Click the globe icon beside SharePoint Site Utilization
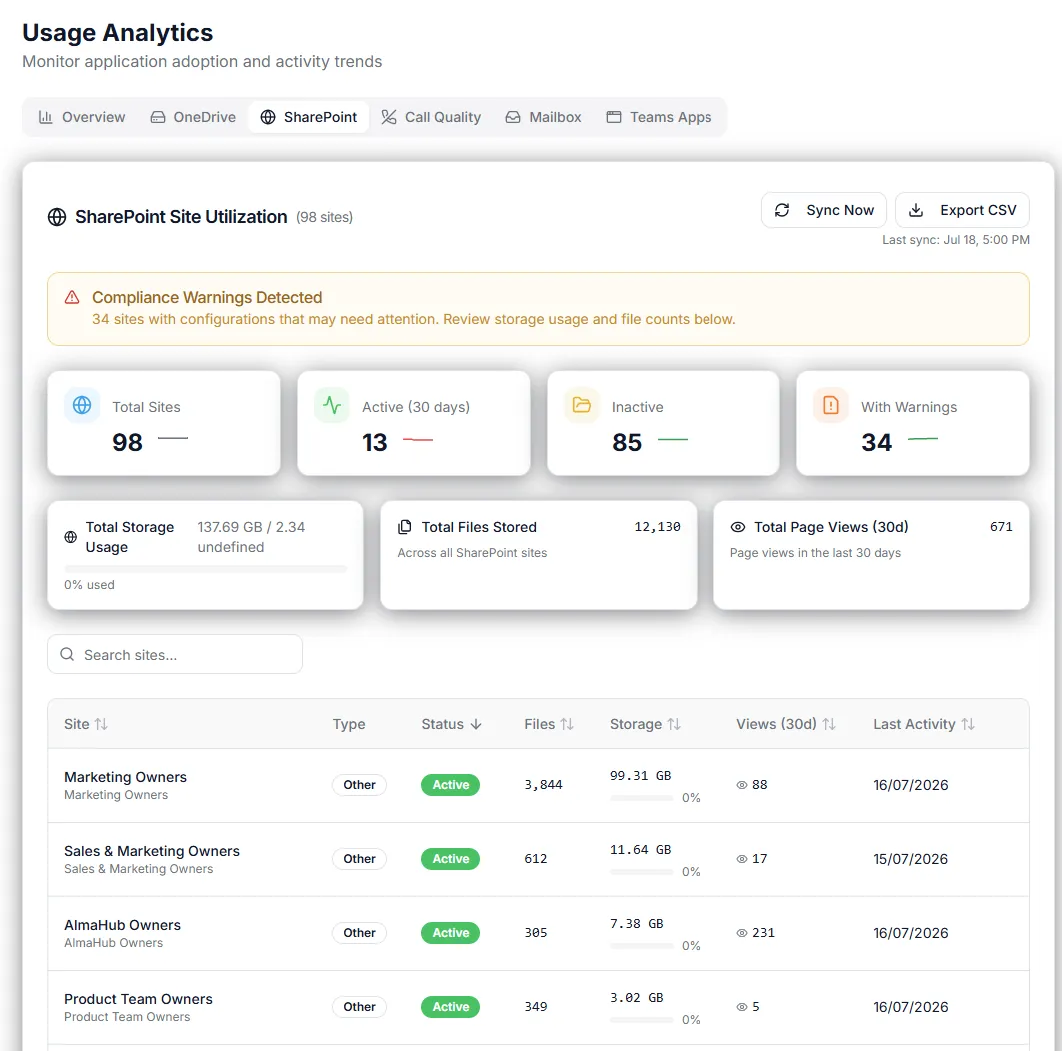Viewport: 1062px width, 1051px height. [57, 217]
